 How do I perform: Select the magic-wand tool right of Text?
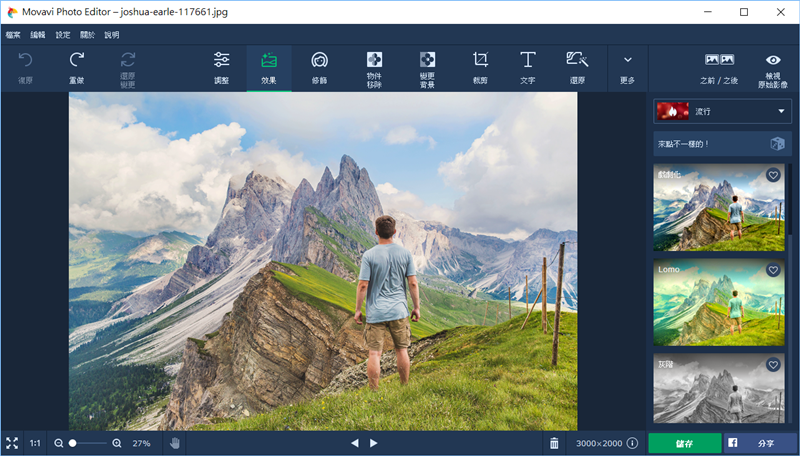[x=577, y=68]
